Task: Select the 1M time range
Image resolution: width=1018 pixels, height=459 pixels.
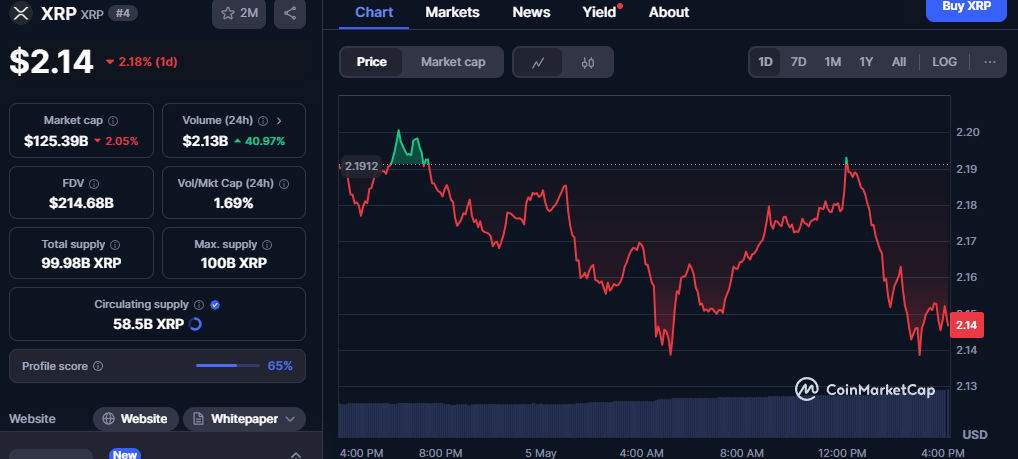Action: 832,62
